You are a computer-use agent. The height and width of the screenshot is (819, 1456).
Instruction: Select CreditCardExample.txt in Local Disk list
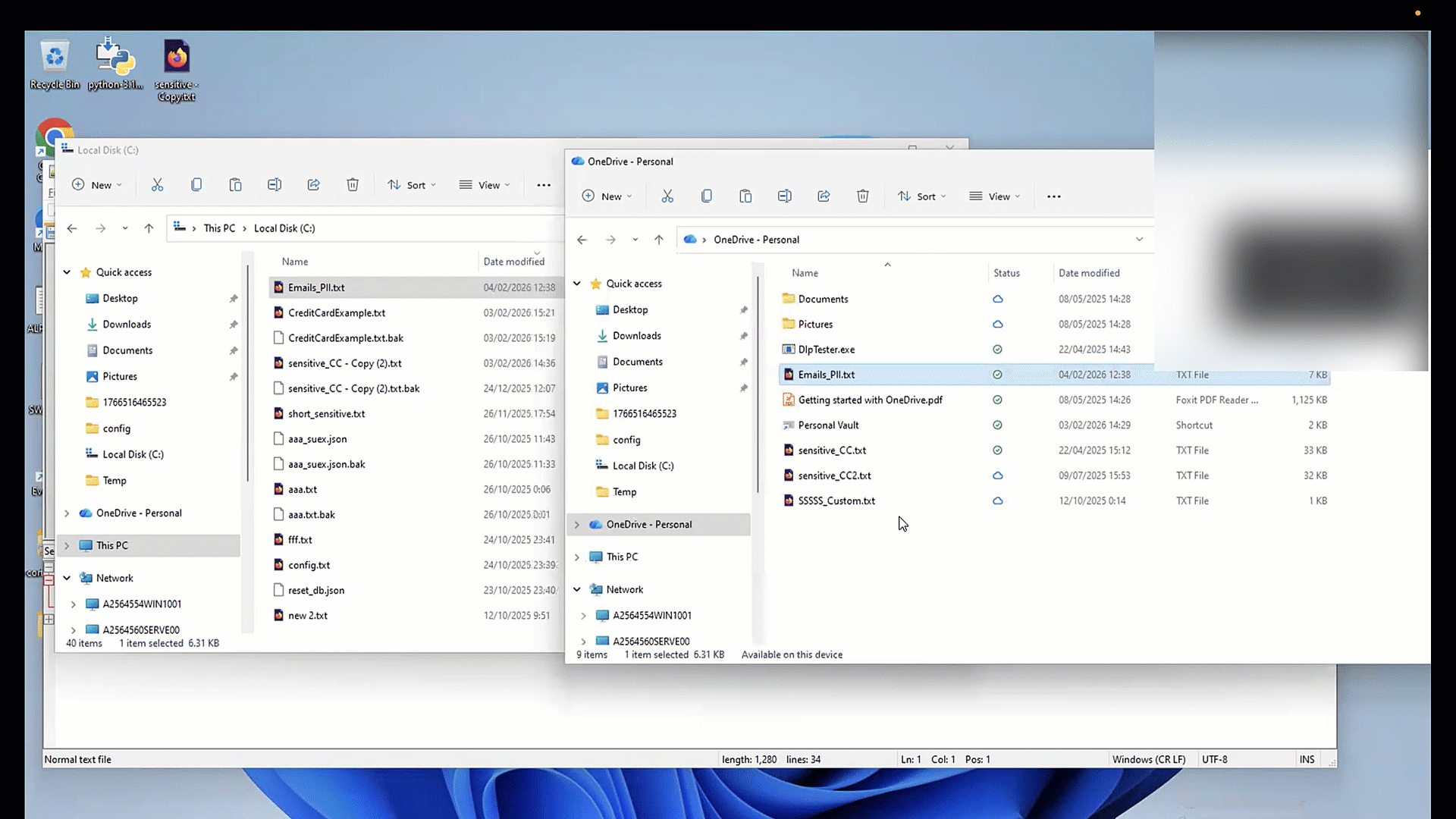tap(337, 312)
